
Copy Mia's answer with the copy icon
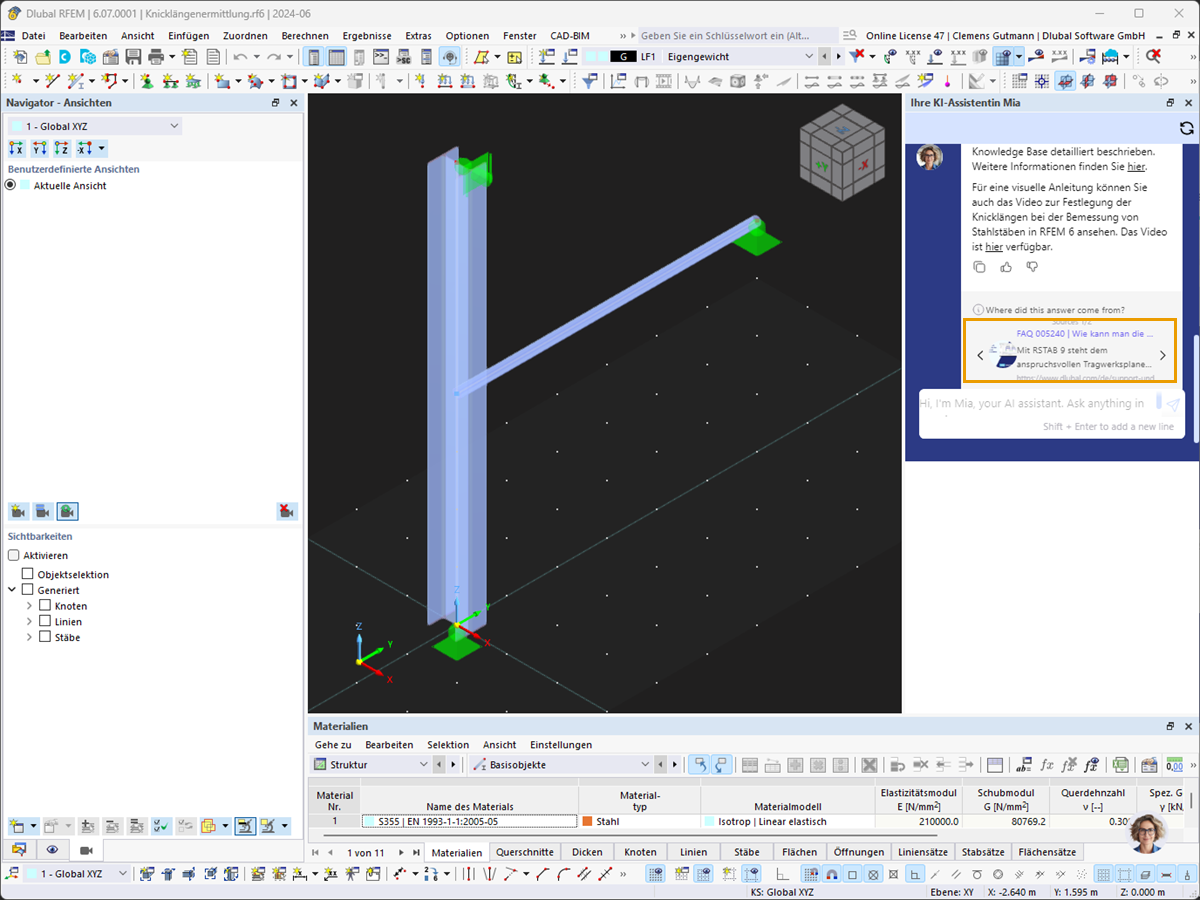(979, 267)
